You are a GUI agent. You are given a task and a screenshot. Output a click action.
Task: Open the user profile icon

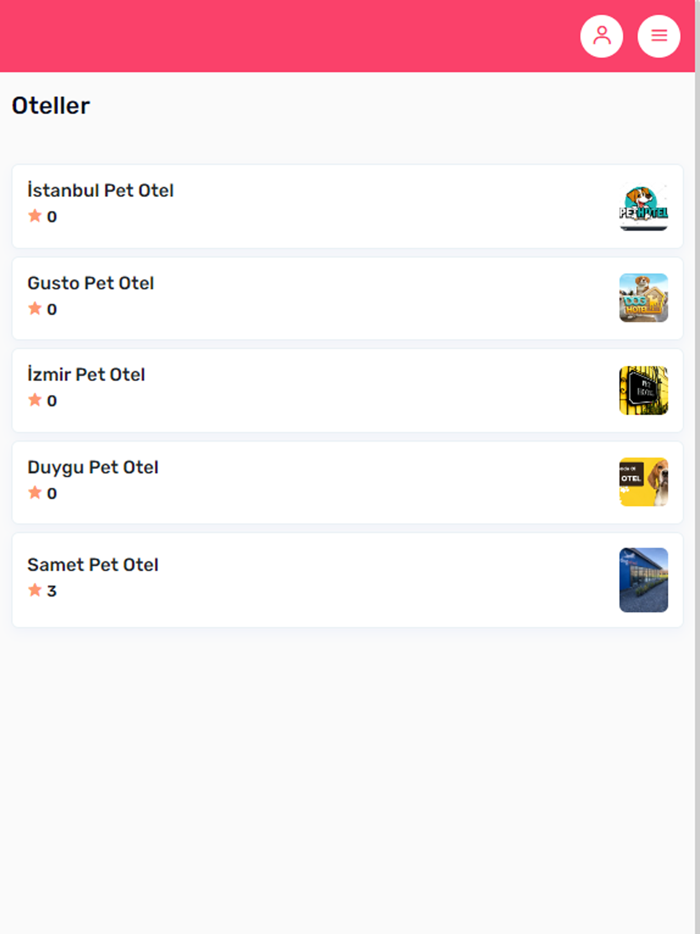[601, 36]
